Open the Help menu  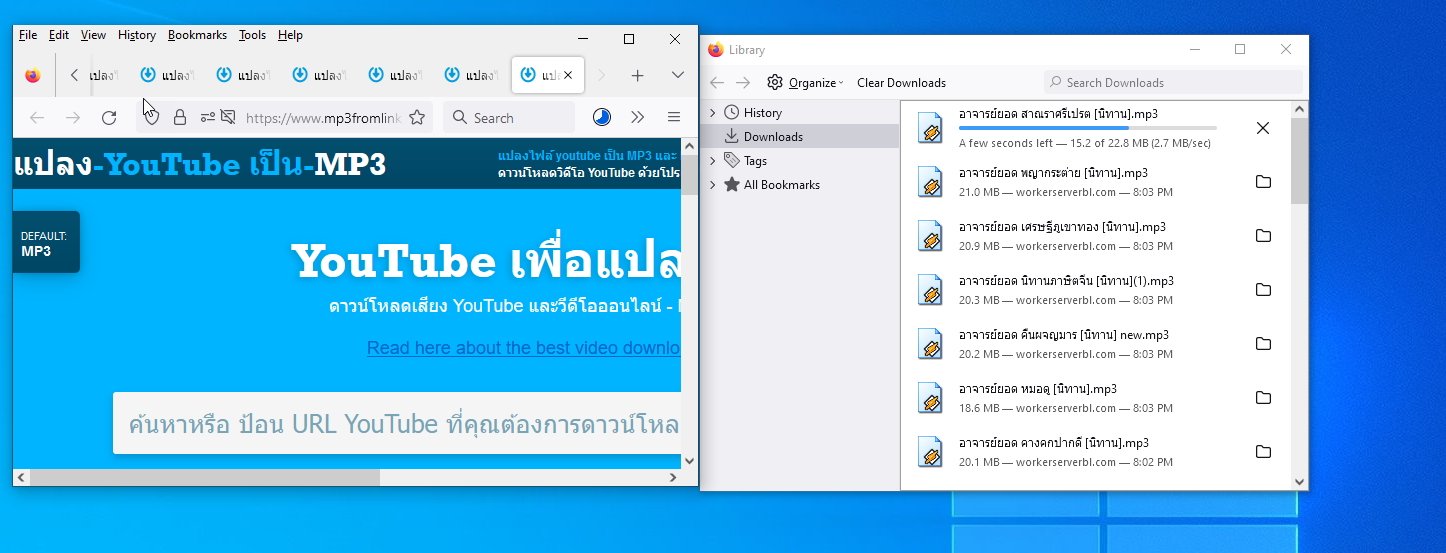click(x=290, y=35)
